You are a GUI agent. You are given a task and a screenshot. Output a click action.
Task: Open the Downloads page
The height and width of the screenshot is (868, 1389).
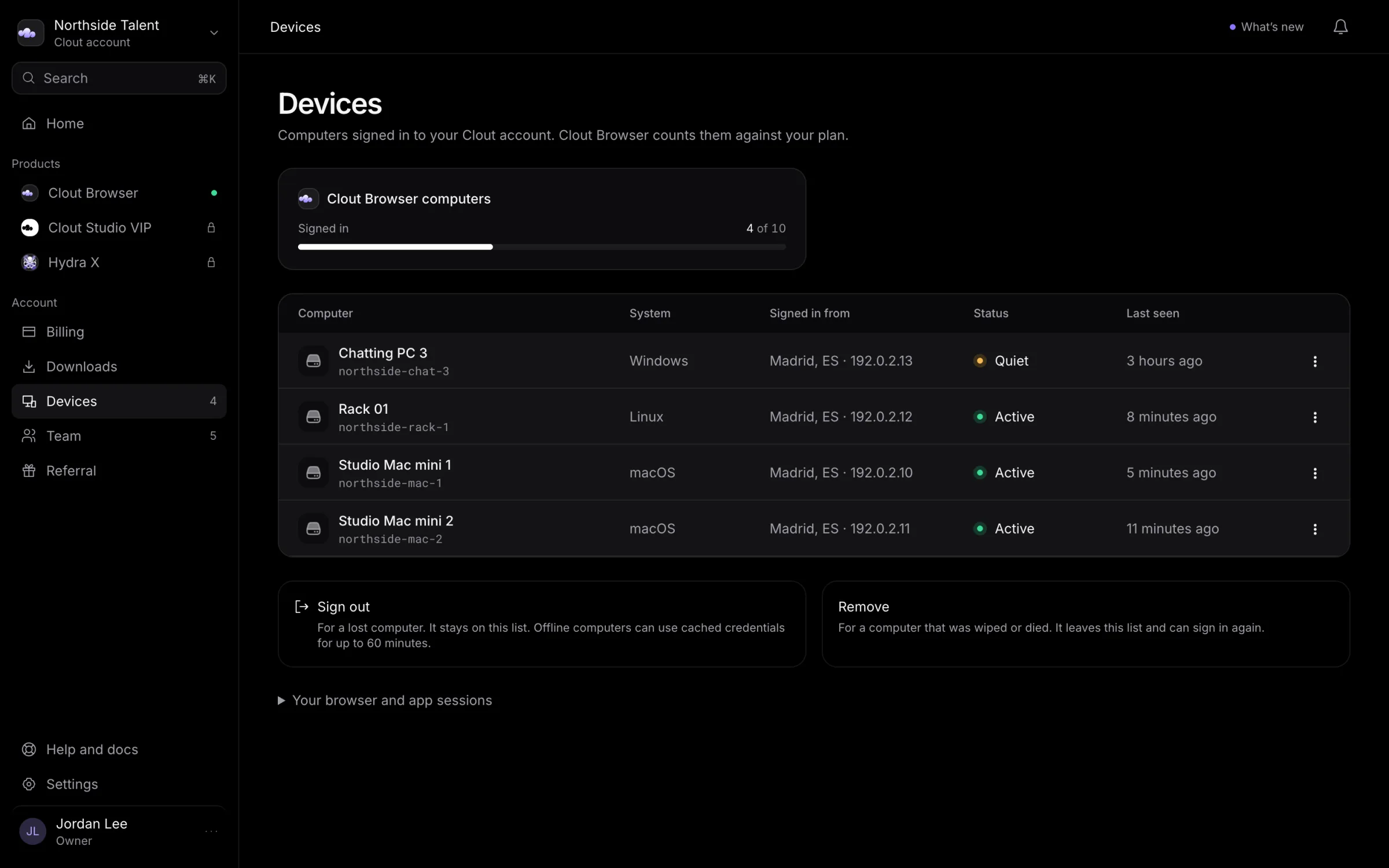coord(119,366)
